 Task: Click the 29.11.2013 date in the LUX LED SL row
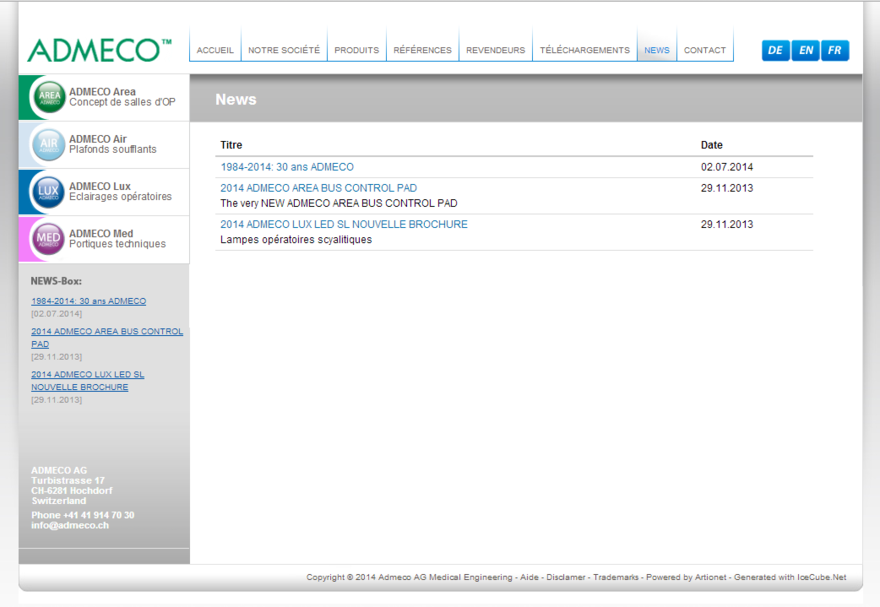tap(727, 224)
